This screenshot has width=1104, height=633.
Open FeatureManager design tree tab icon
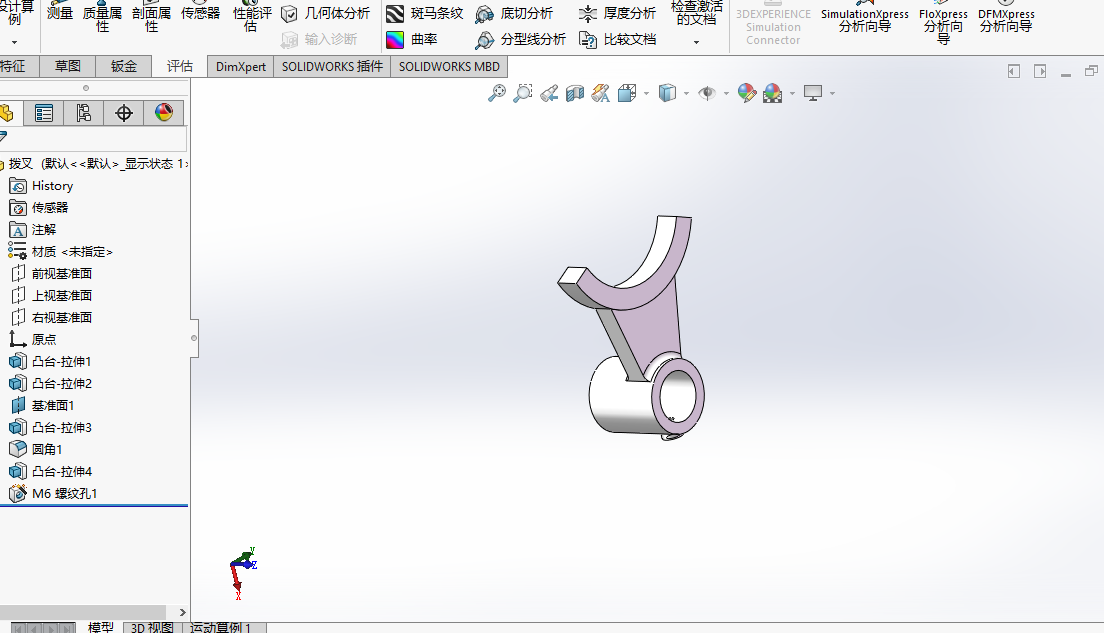[x=7, y=113]
